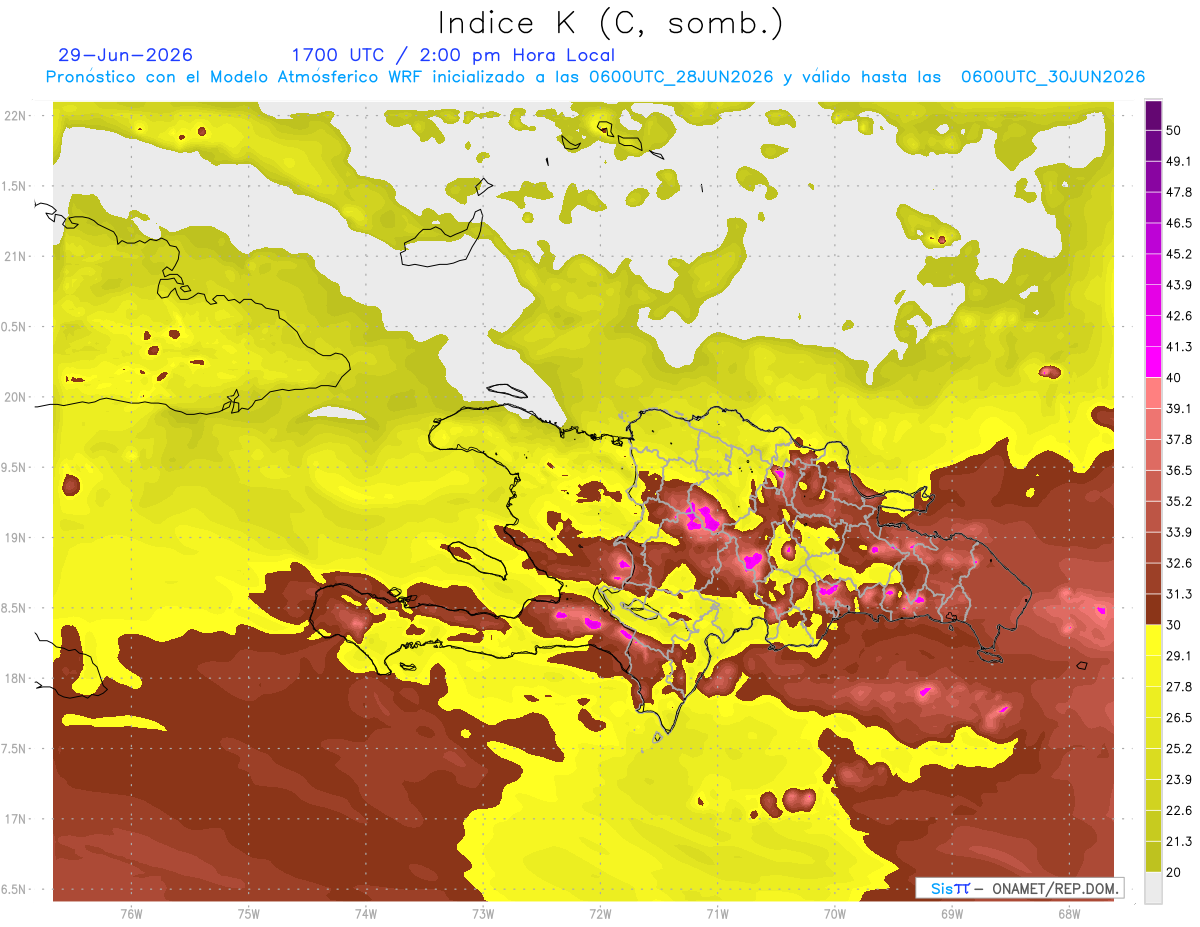Click the colorbar value label 35.2

point(1180,502)
